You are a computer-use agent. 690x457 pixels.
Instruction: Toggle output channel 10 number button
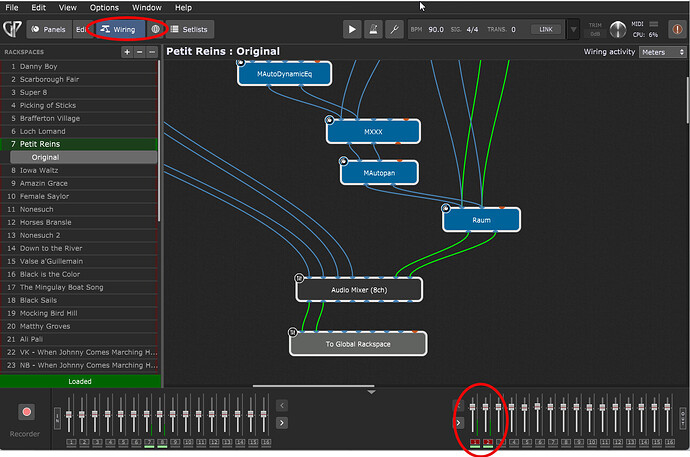[x=592, y=442]
